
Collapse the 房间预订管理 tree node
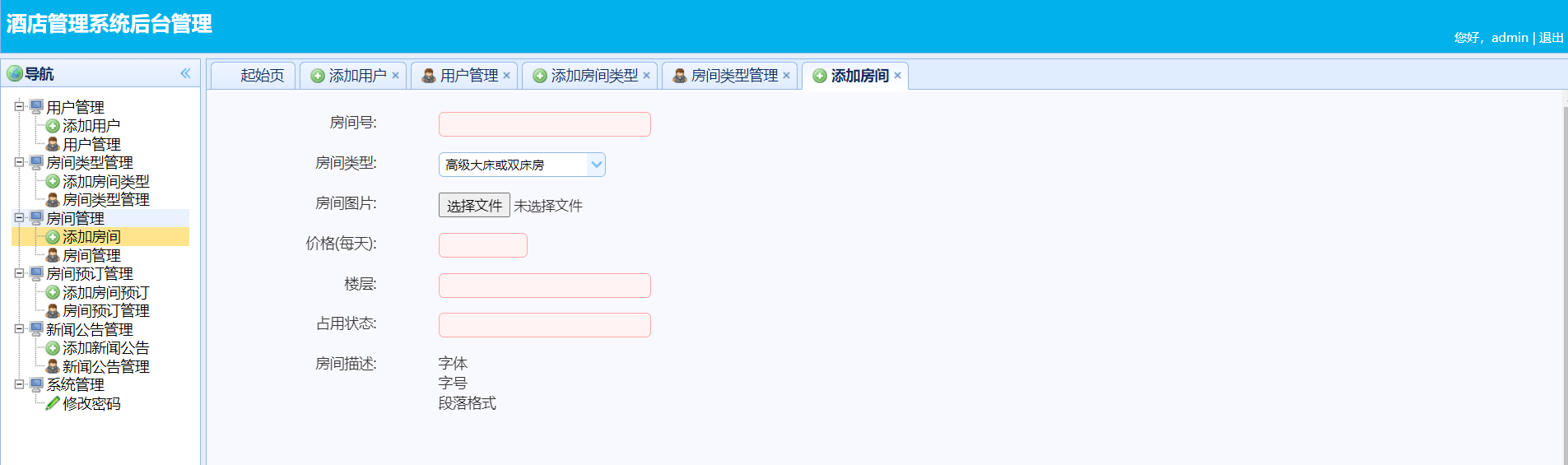[19, 273]
